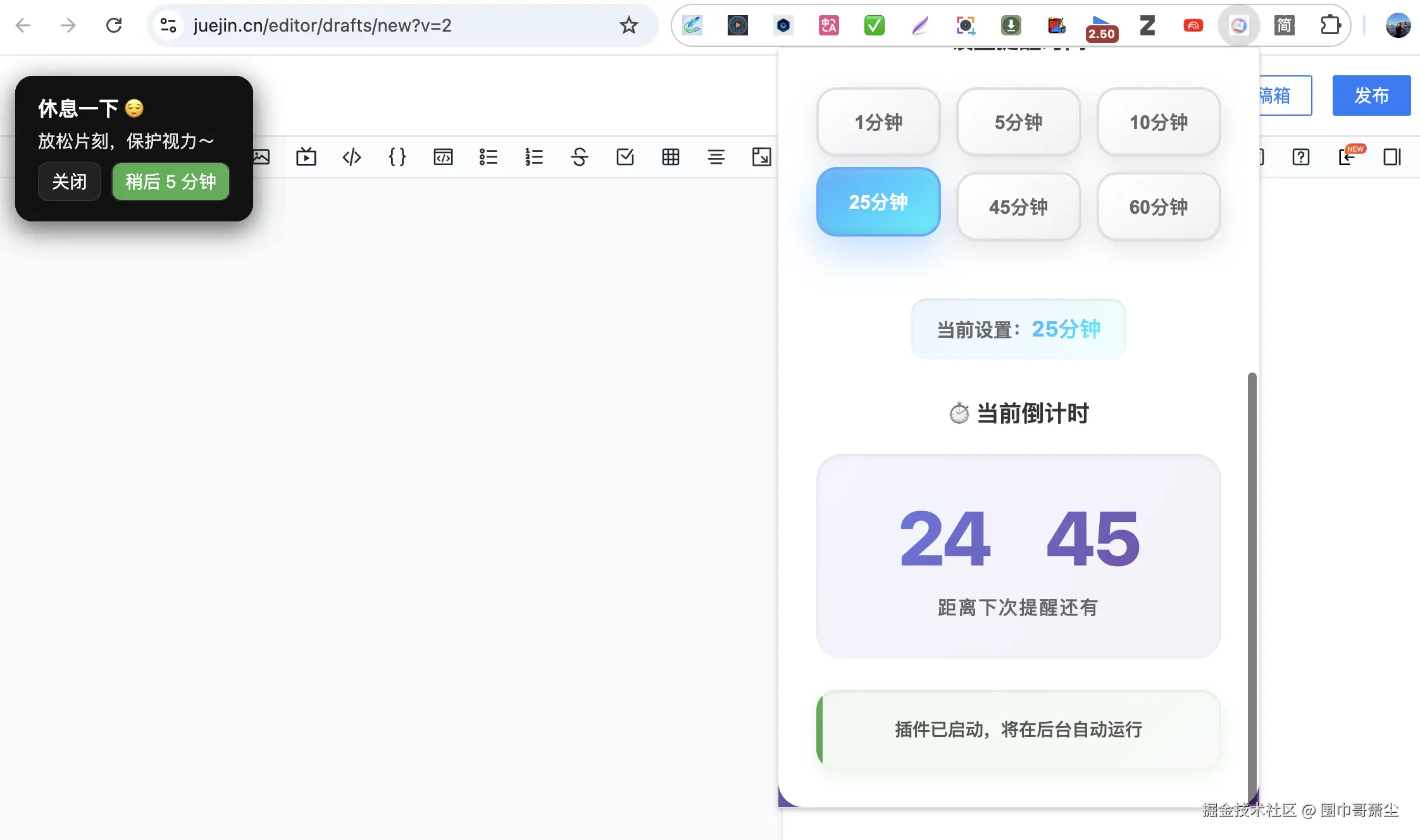
Task: Select the 10分钟 reminder interval
Action: [1157, 122]
